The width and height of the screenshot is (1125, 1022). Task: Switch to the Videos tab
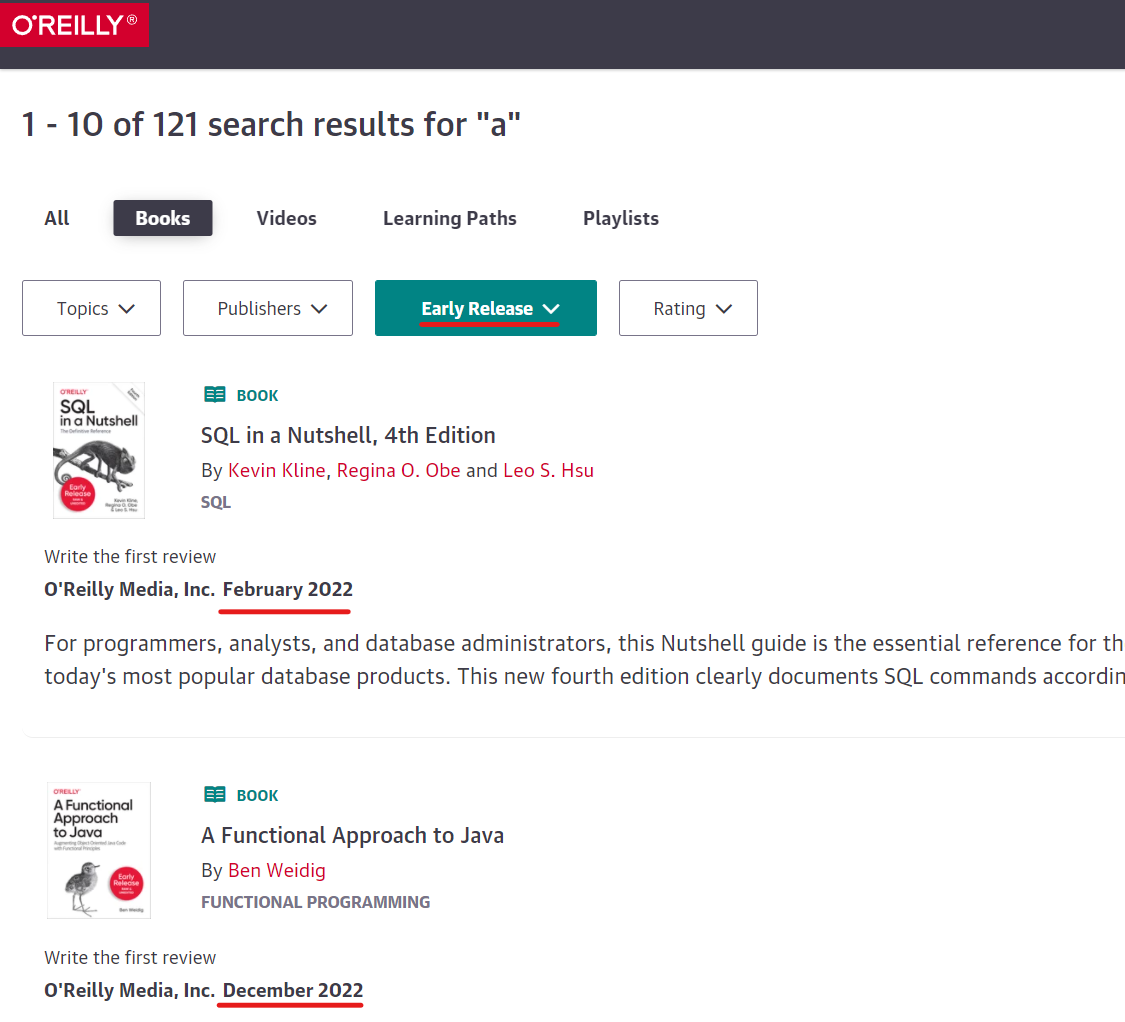coord(286,218)
